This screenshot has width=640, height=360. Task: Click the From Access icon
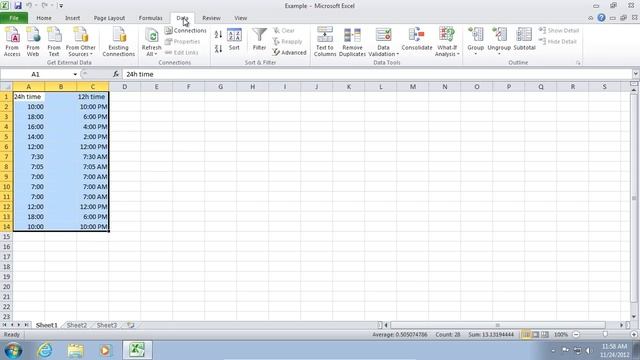12,41
